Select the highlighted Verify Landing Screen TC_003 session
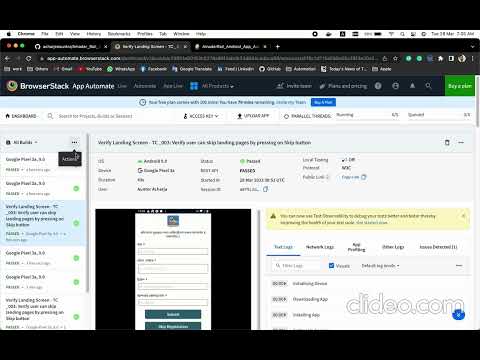The height and width of the screenshot is (360, 480). pos(43,223)
